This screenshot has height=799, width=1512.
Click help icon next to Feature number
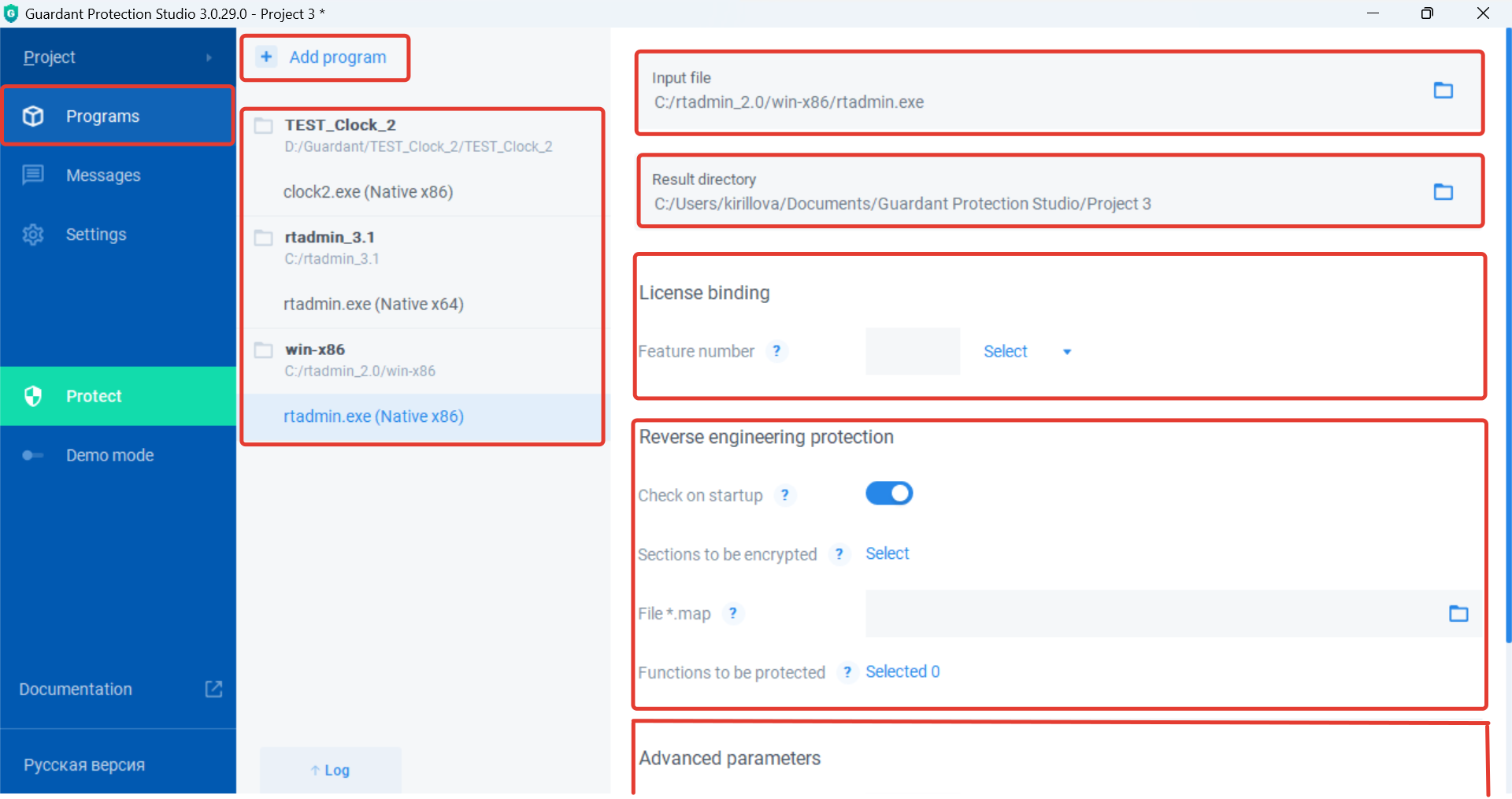[776, 351]
